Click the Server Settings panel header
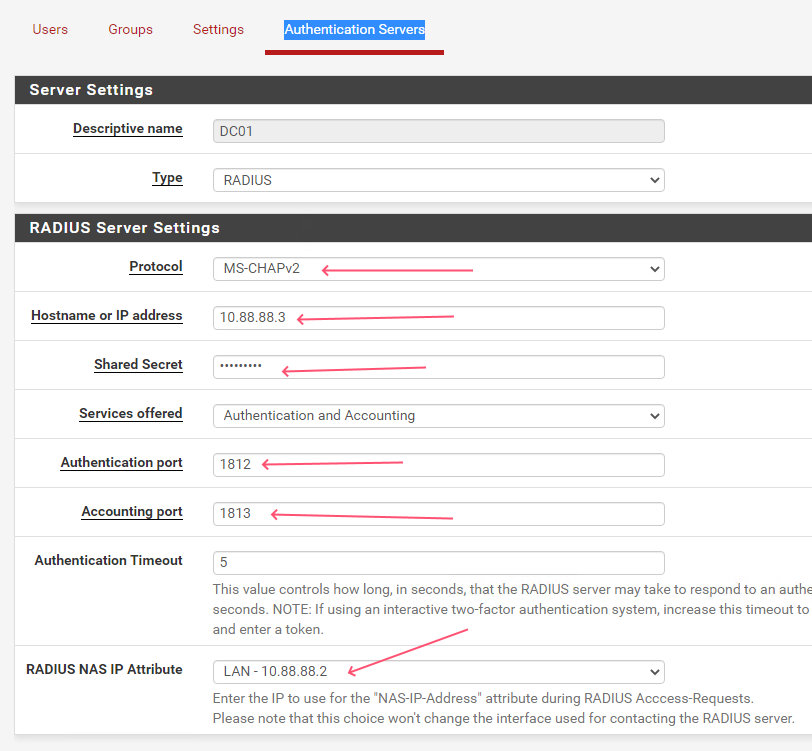Image resolution: width=812 pixels, height=751 pixels. [x=91, y=90]
